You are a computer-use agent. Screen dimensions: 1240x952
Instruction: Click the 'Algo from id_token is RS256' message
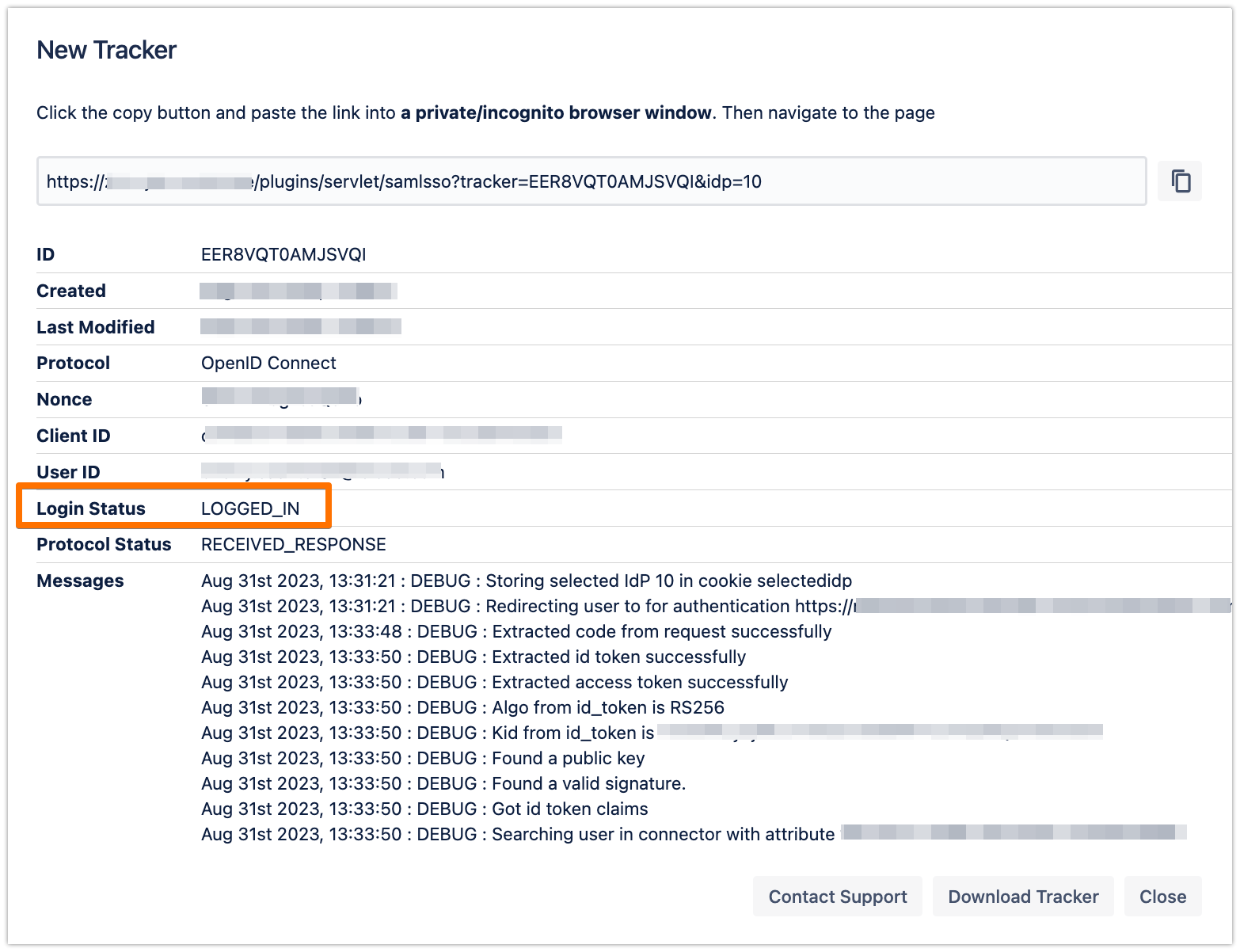pos(462,707)
